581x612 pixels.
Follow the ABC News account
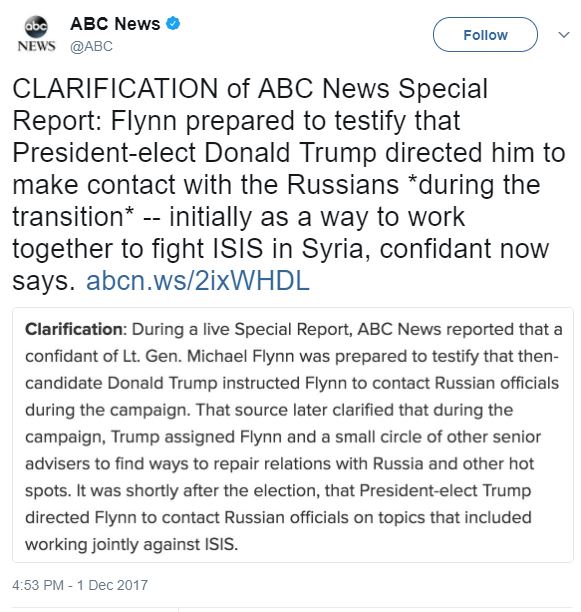pyautogui.click(x=485, y=35)
